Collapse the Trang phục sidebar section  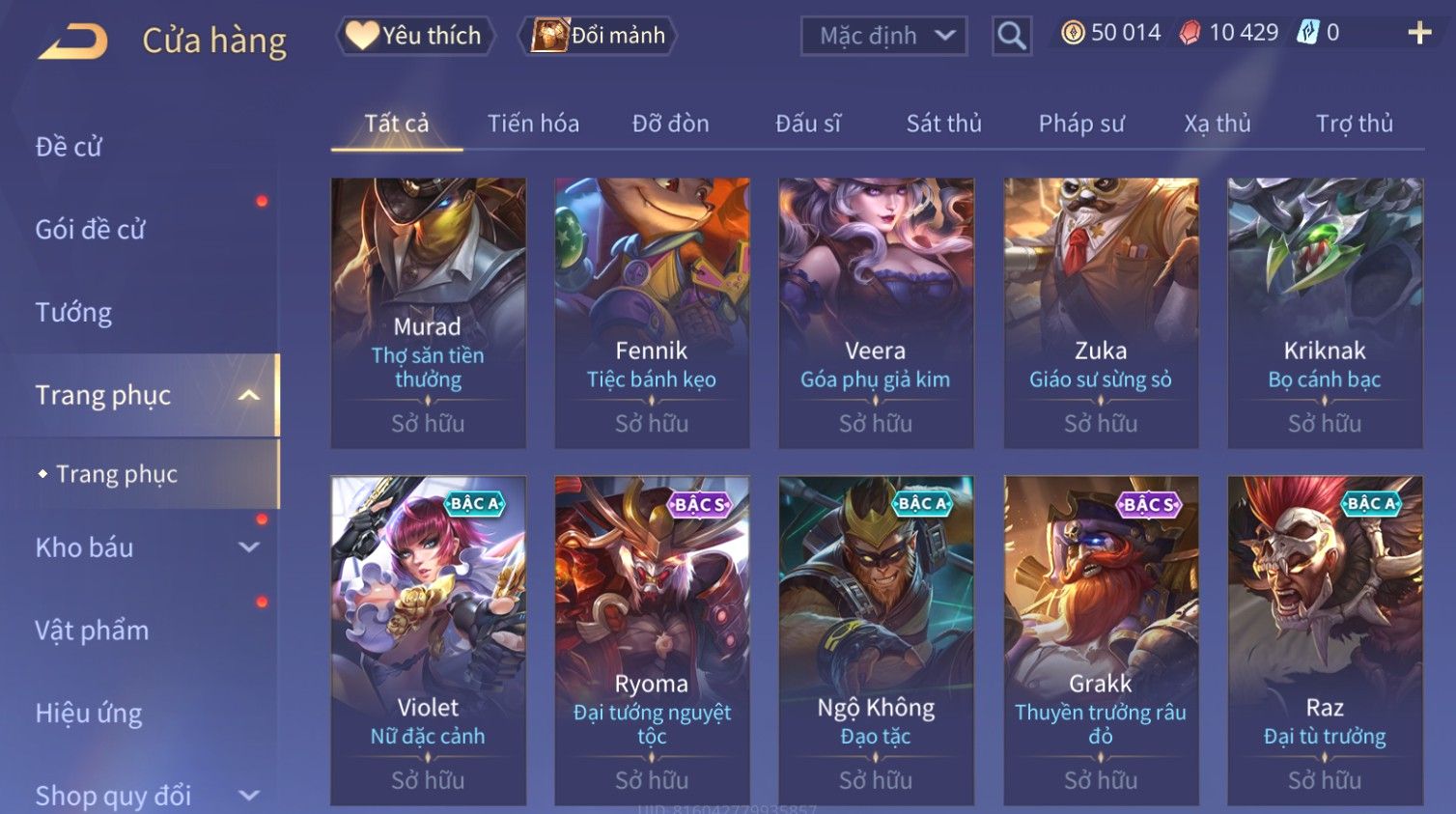(x=249, y=395)
